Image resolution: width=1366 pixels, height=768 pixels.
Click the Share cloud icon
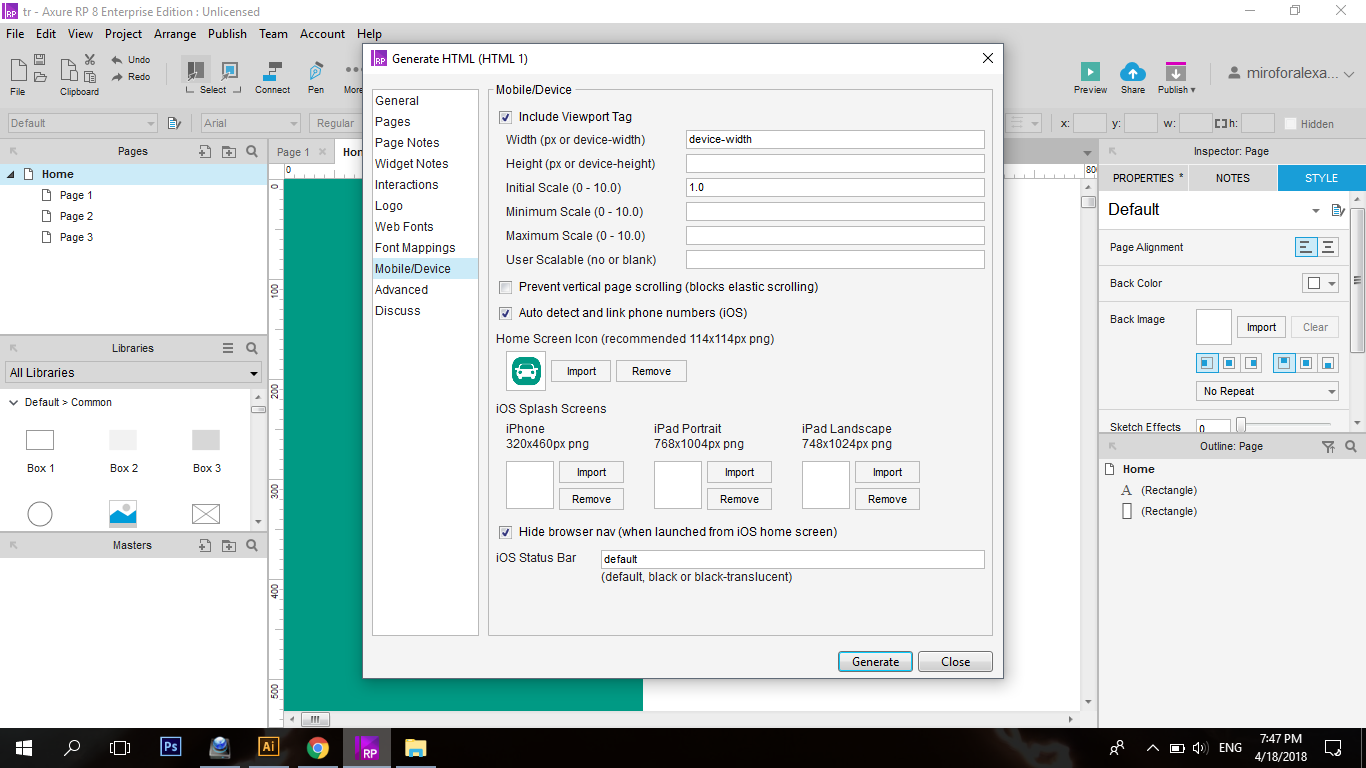(x=1133, y=70)
